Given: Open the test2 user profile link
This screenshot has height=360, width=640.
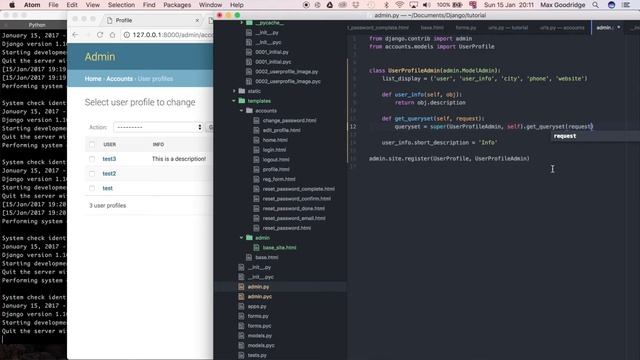Looking at the screenshot, I should click(x=109, y=173).
